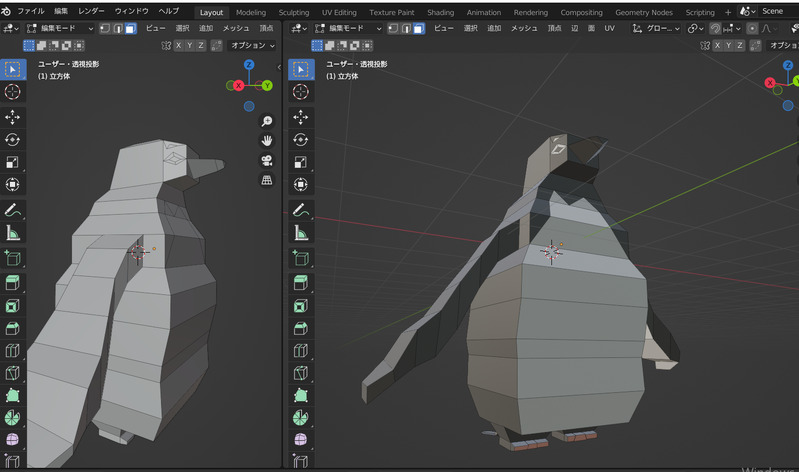Click the pan hand icon in left viewport

pyautogui.click(x=267, y=140)
